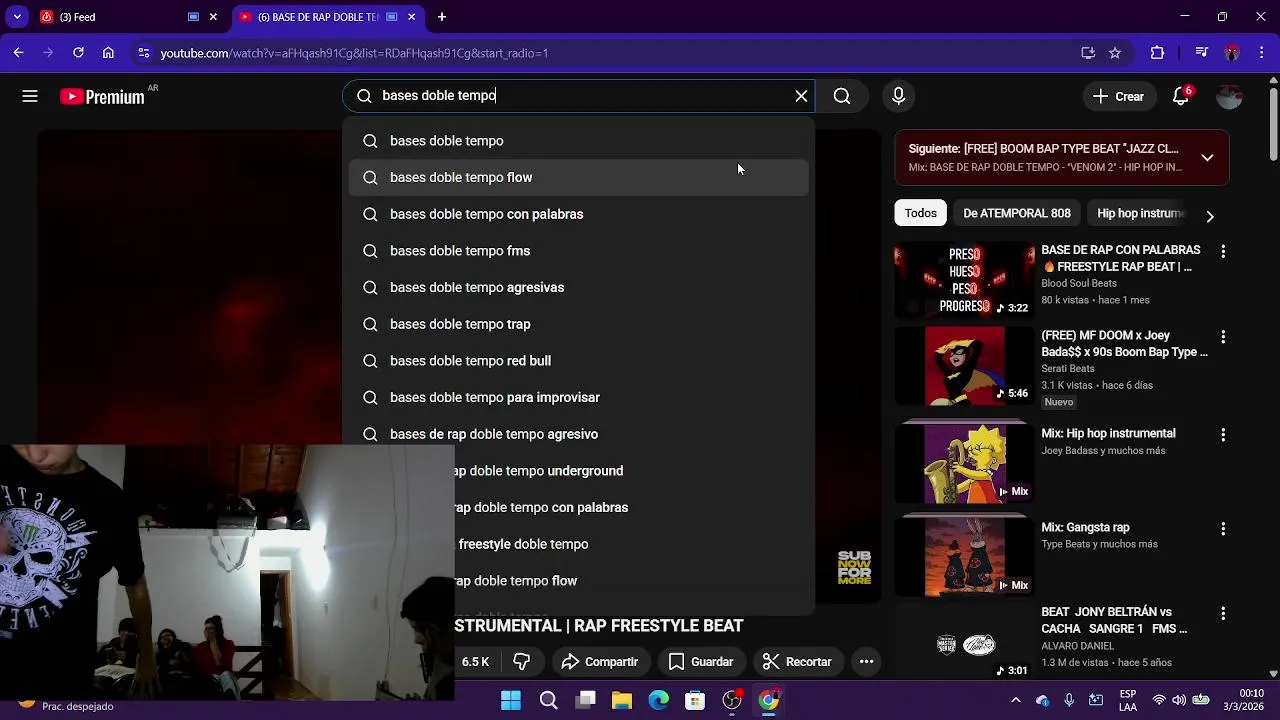This screenshot has width=1280, height=720.
Task: Expand the Siguiente playlist panel chevron
Action: (1207, 158)
